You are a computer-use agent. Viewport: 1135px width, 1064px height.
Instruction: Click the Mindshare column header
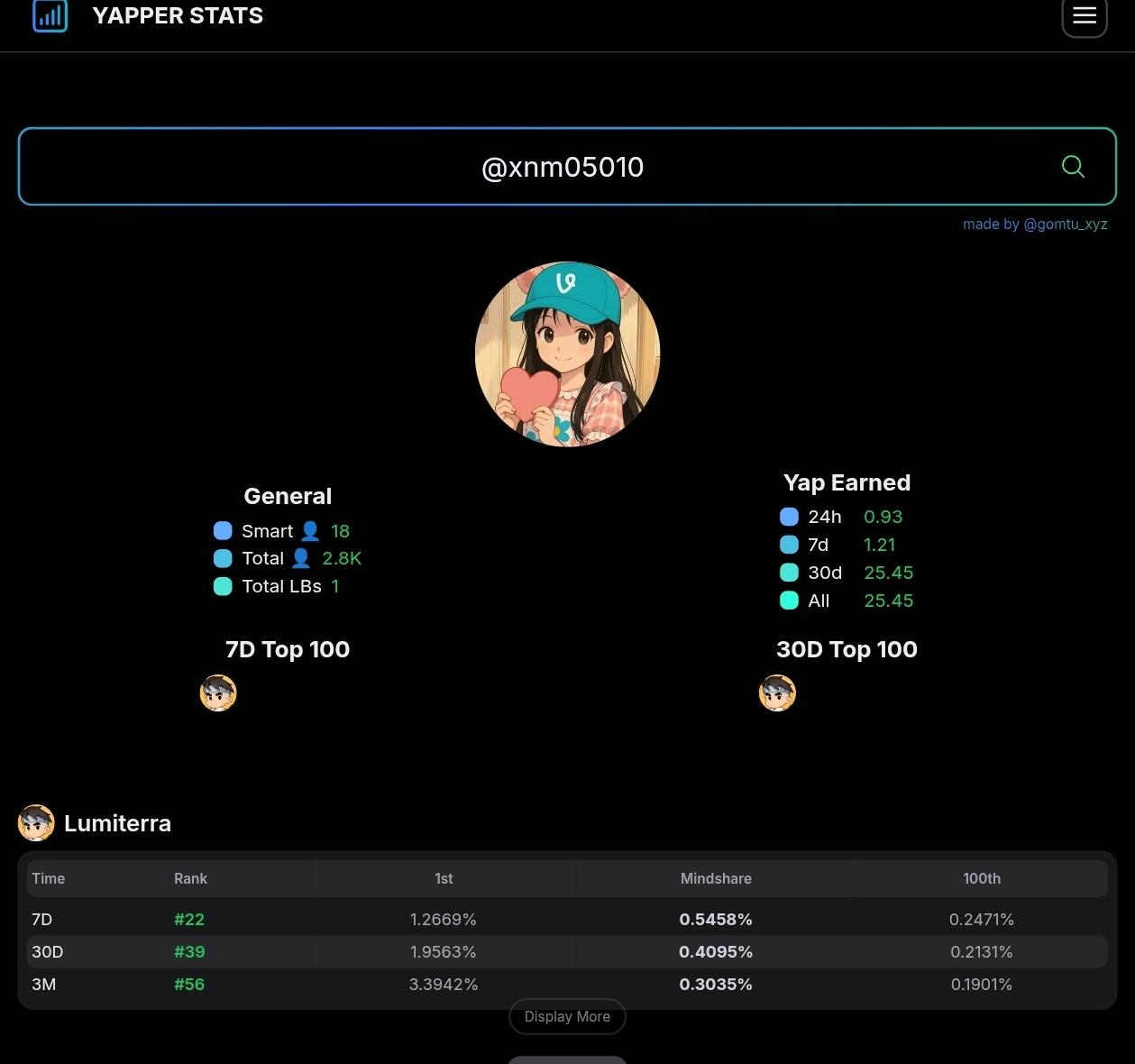(x=715, y=878)
